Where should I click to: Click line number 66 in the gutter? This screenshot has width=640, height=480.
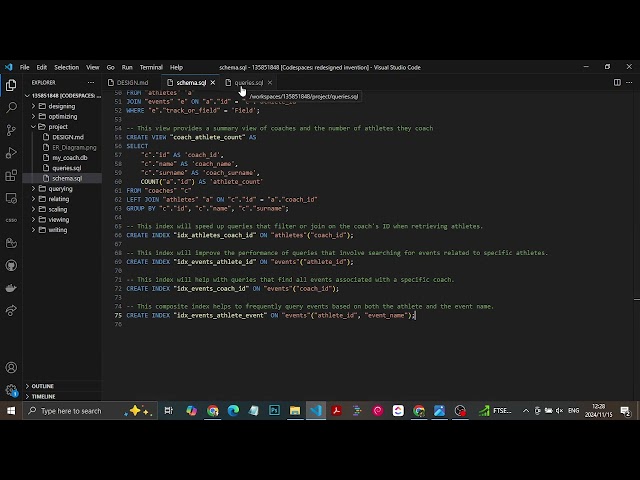(x=118, y=235)
